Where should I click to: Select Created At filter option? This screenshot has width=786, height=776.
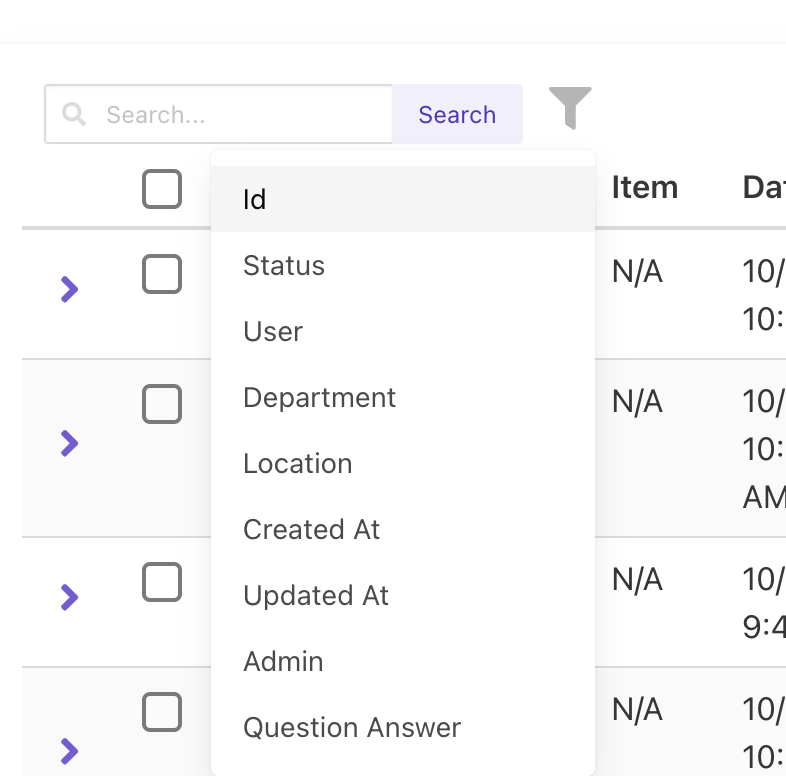click(311, 530)
